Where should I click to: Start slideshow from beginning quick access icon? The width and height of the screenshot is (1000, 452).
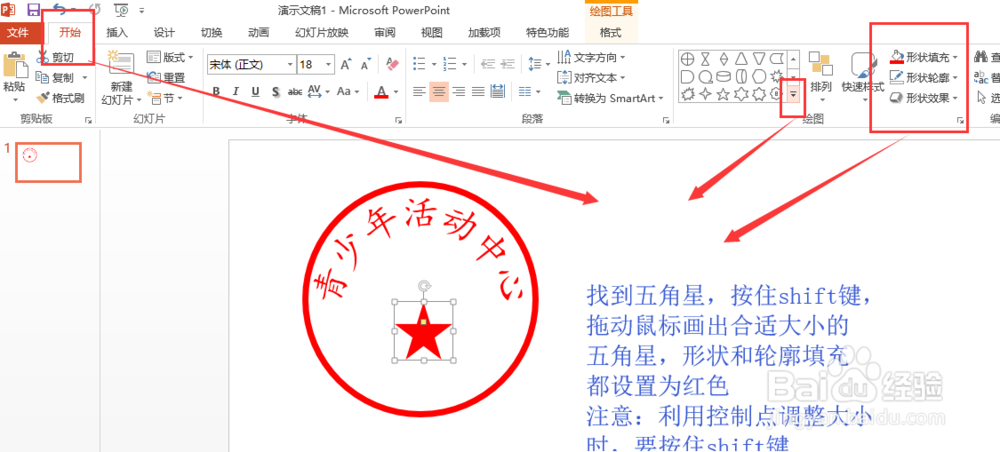(122, 10)
